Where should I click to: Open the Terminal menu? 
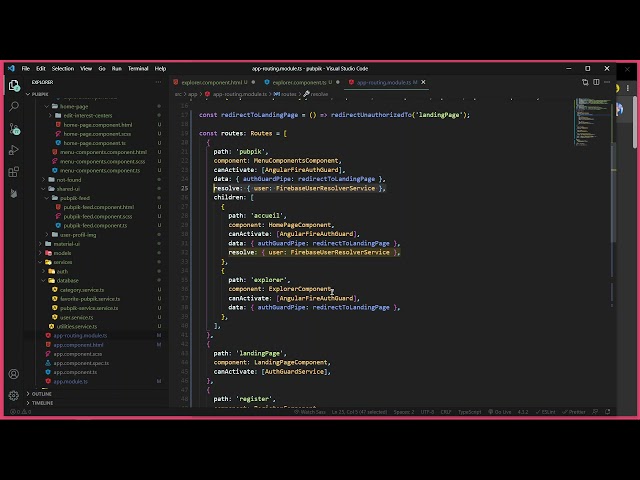(138, 69)
